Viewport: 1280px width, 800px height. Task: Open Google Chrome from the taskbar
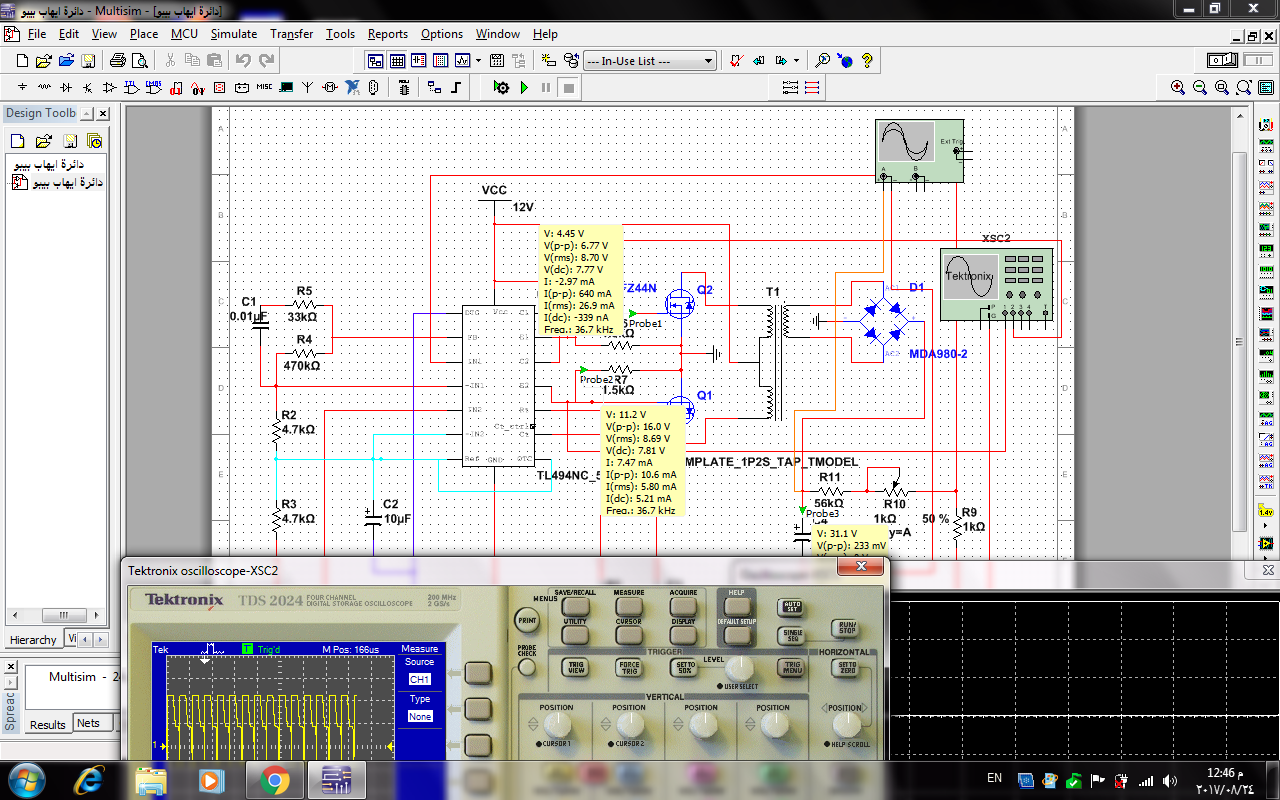click(275, 780)
